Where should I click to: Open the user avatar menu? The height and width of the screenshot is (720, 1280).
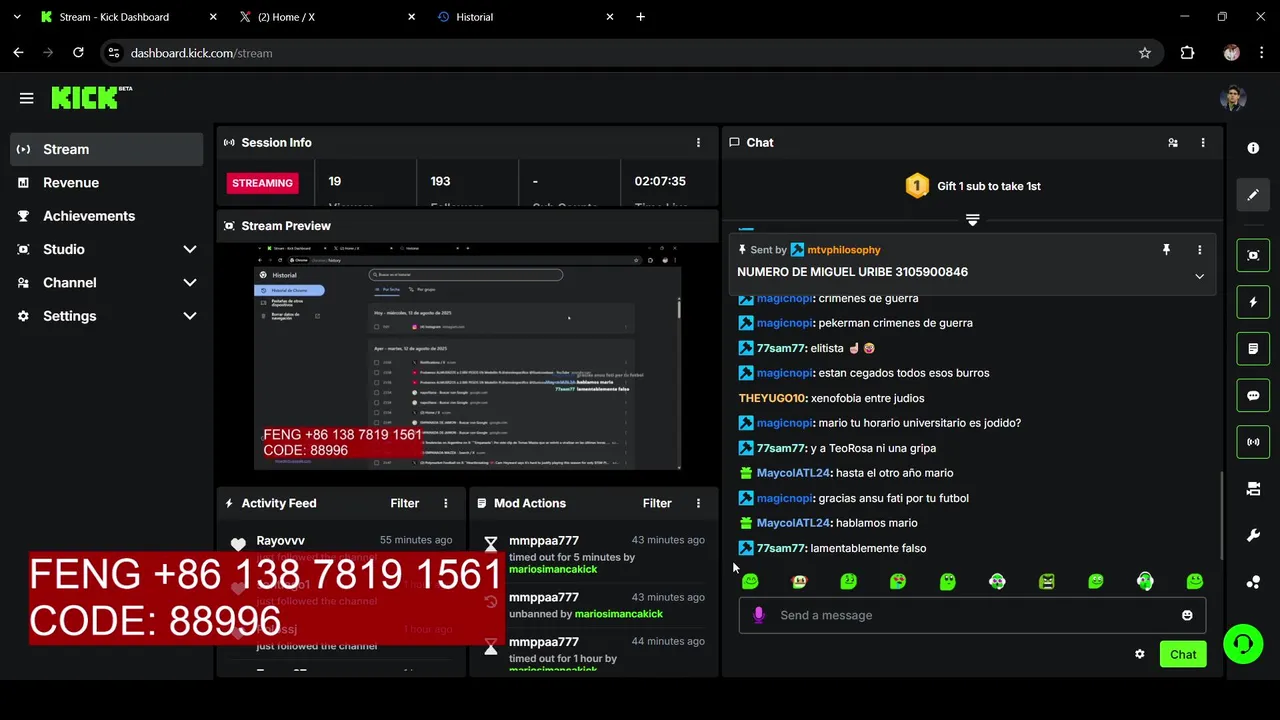(1233, 98)
